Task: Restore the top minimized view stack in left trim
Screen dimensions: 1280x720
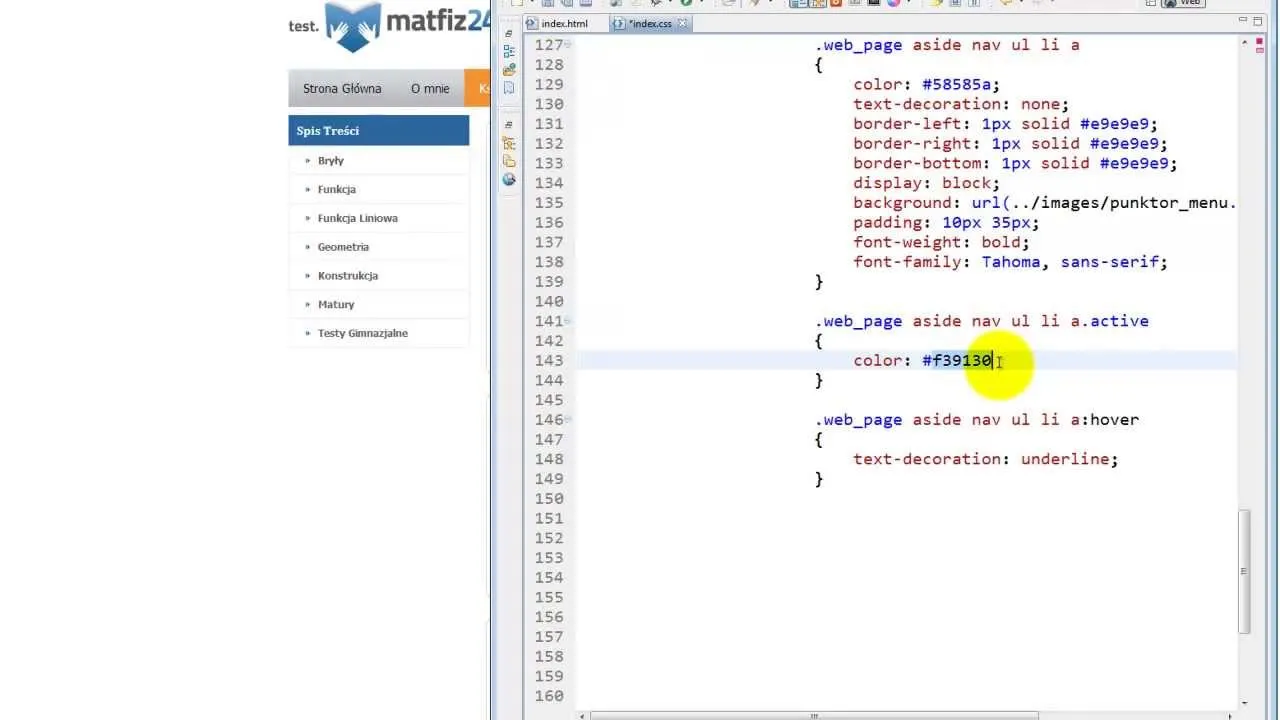Action: point(509,33)
